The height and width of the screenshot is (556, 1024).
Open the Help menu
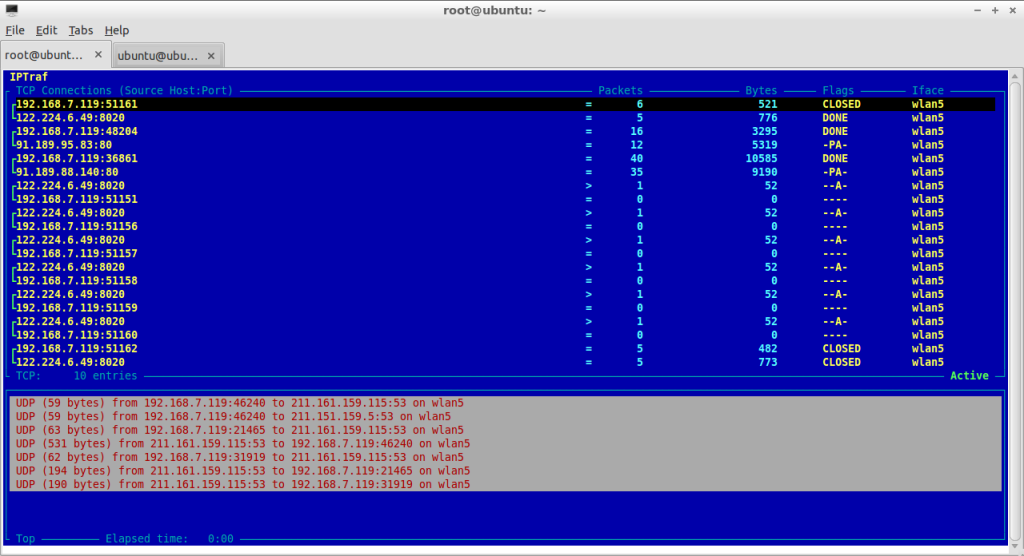coord(117,30)
